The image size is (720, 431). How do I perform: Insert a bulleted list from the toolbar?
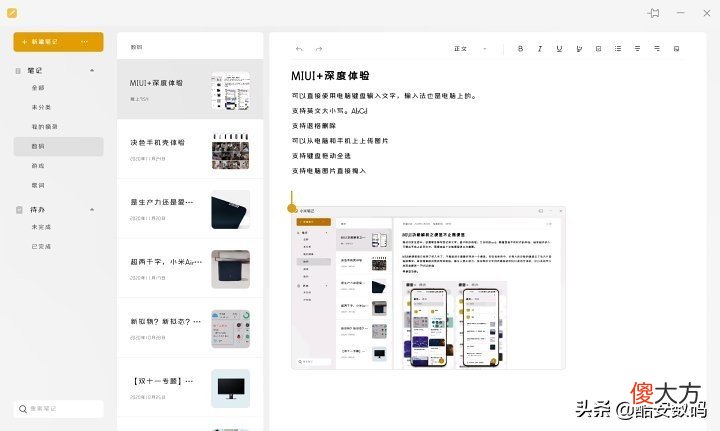[618, 49]
